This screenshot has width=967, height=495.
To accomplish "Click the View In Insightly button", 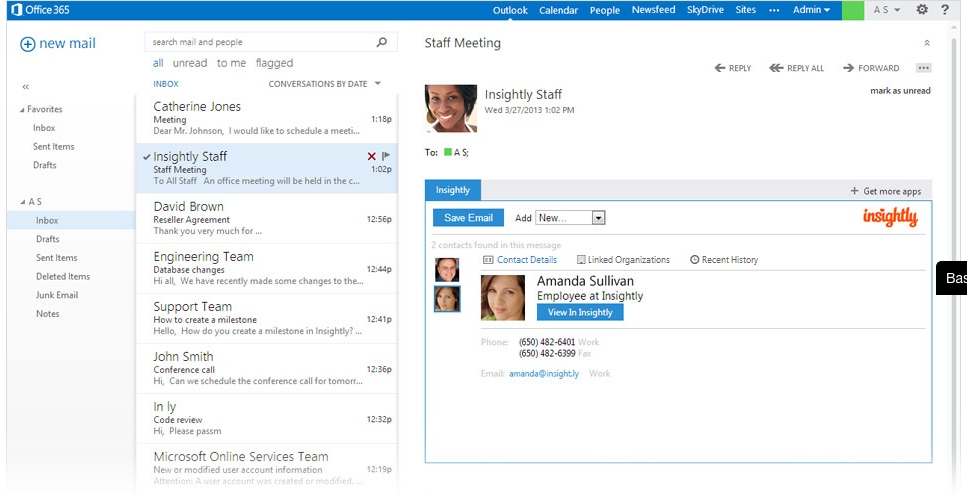I will [x=580, y=313].
